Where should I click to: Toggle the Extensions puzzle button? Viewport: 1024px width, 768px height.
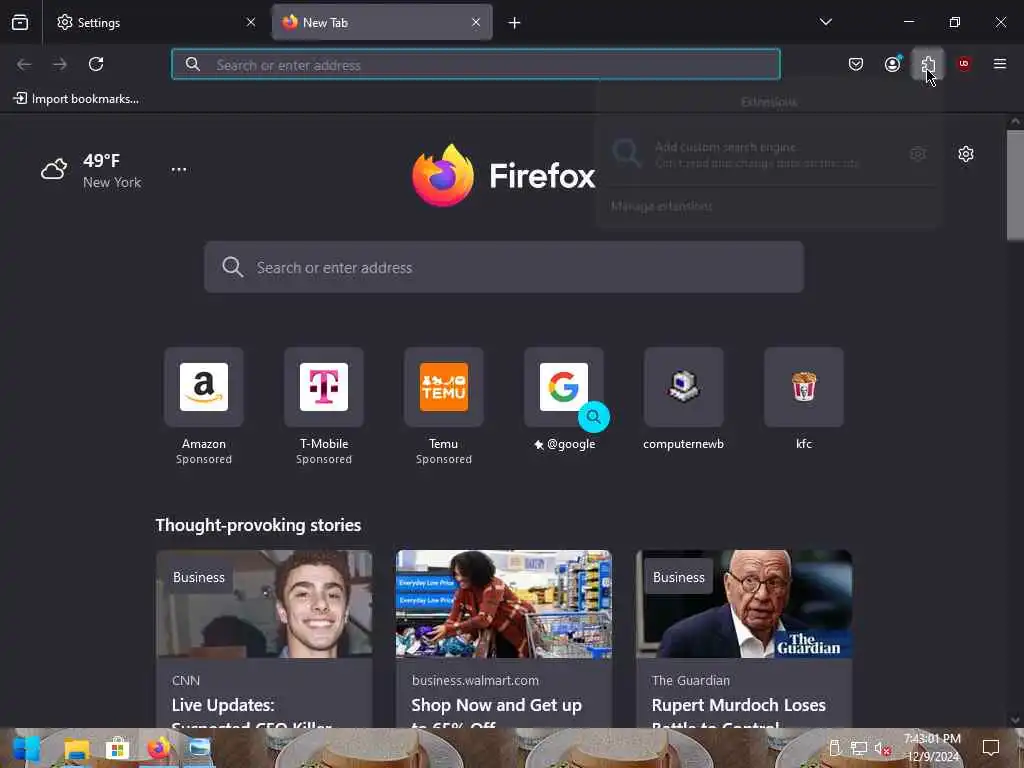928,64
